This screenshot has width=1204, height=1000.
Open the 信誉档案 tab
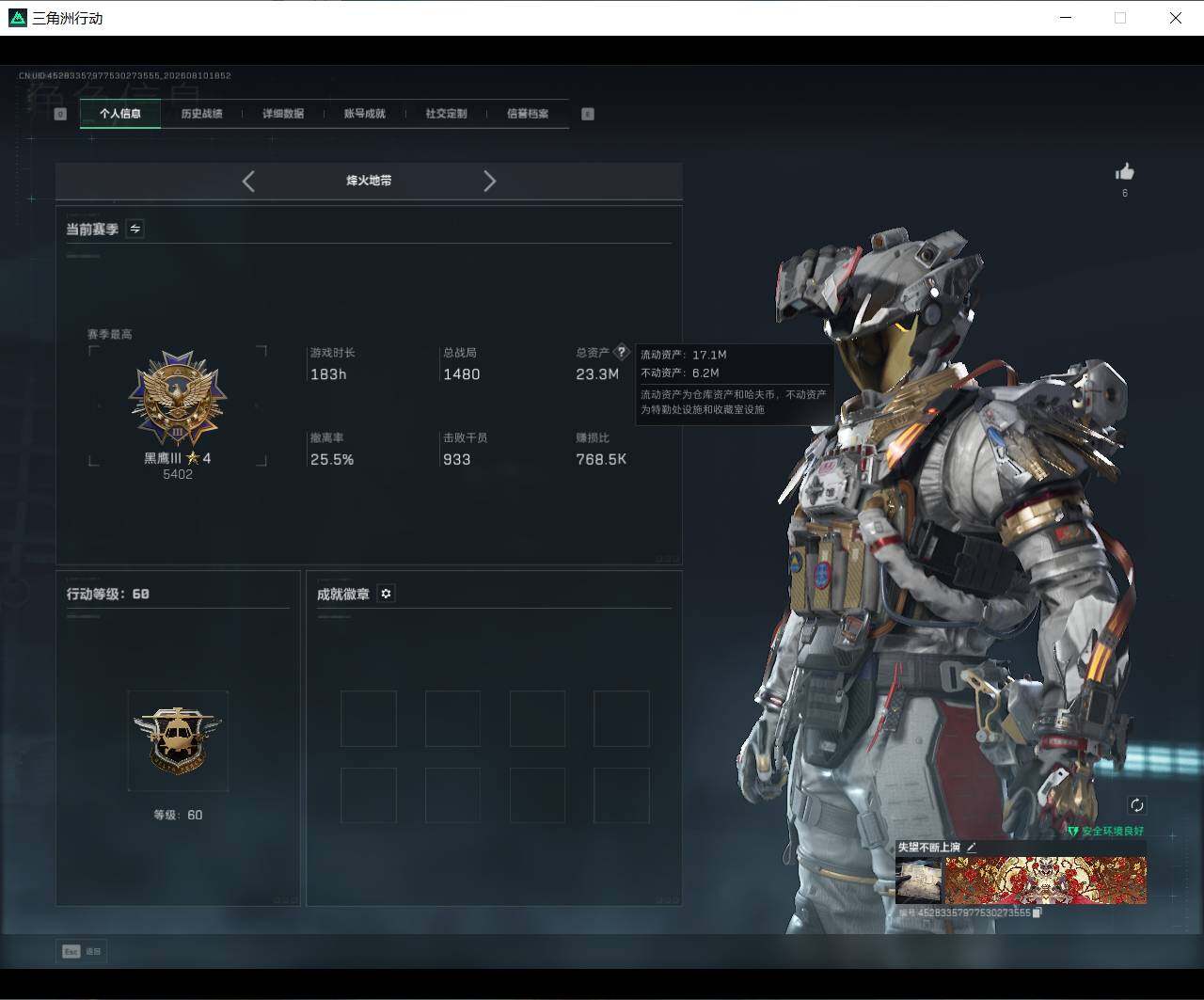(528, 114)
